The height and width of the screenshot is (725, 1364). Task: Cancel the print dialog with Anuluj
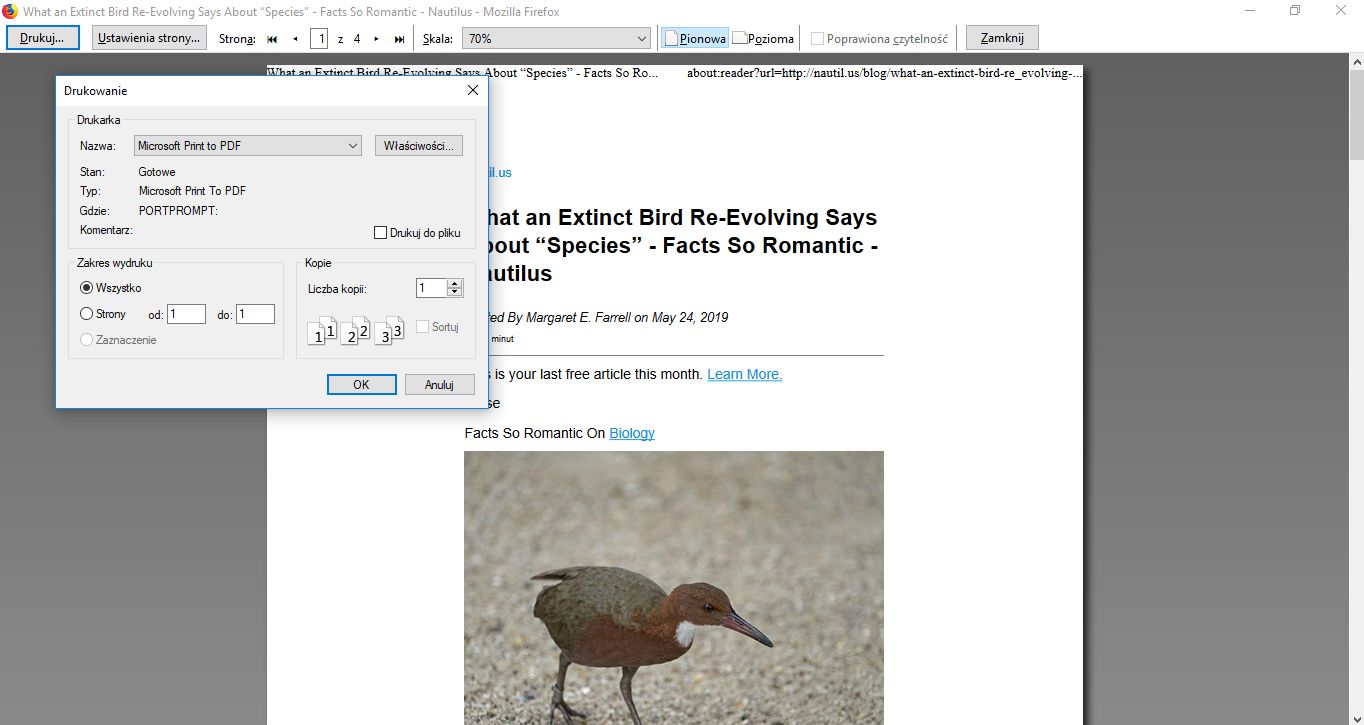[x=439, y=385]
